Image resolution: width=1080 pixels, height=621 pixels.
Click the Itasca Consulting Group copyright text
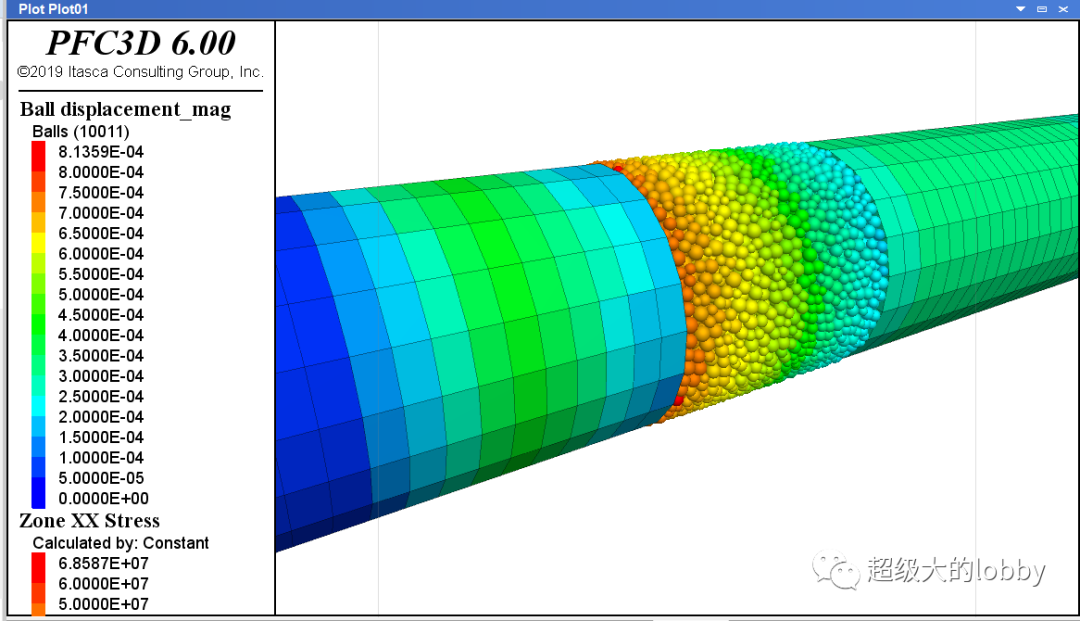tap(141, 72)
